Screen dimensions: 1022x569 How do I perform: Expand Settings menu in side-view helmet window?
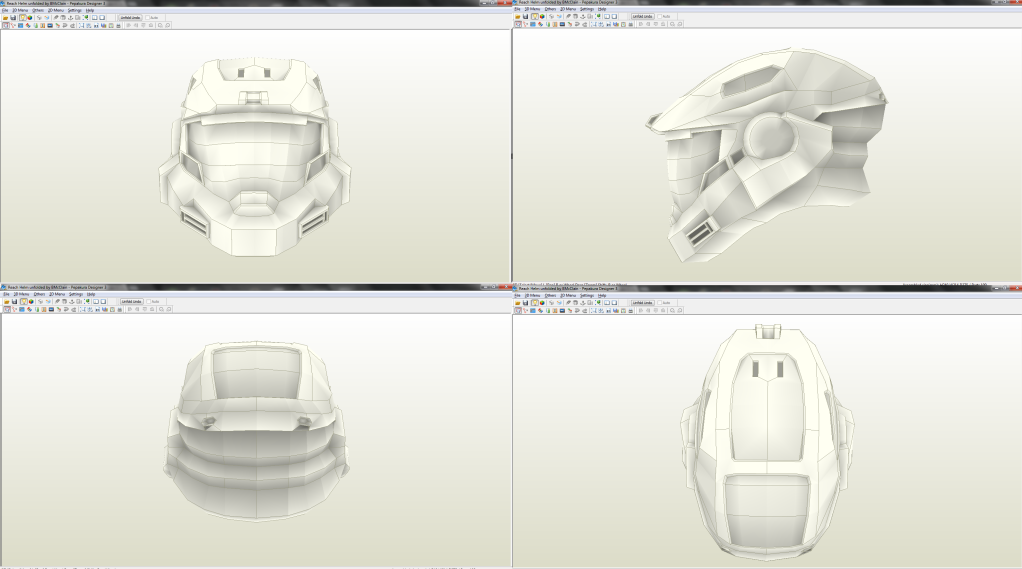(587, 10)
